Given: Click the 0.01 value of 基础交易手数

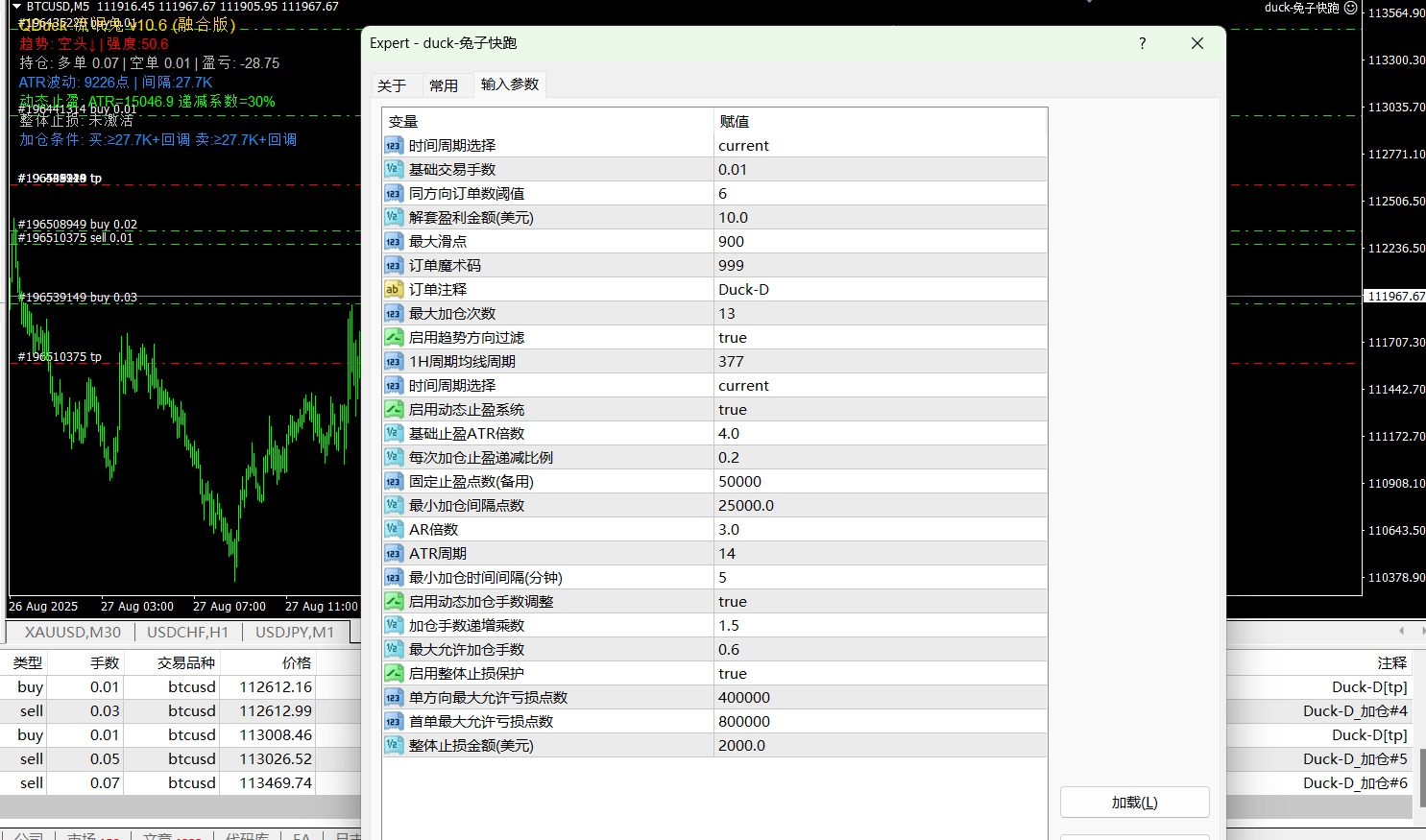Looking at the screenshot, I should click(x=881, y=169).
